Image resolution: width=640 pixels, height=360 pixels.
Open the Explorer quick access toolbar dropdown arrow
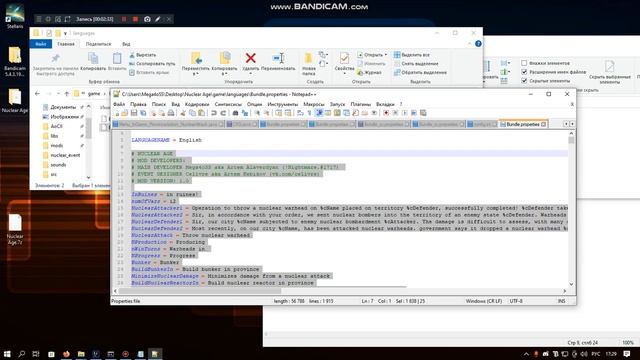tap(65, 33)
